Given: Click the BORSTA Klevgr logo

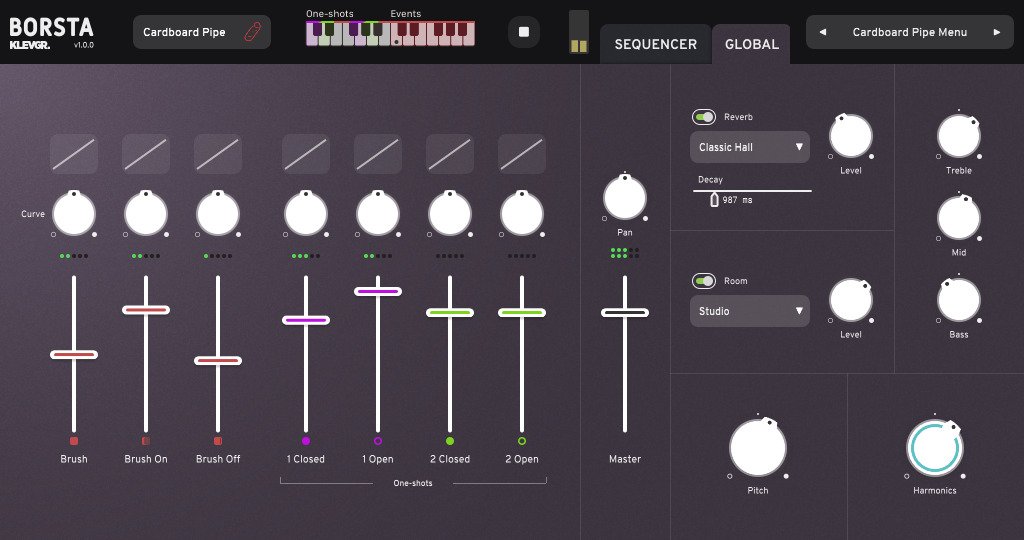Looking at the screenshot, I should point(52,32).
